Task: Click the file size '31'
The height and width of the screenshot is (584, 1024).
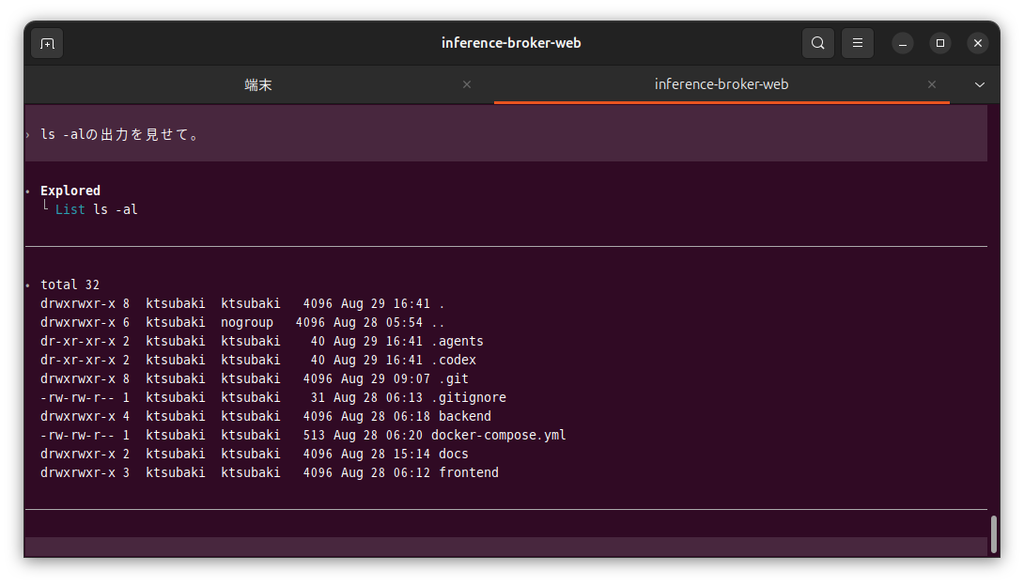Action: (318, 397)
